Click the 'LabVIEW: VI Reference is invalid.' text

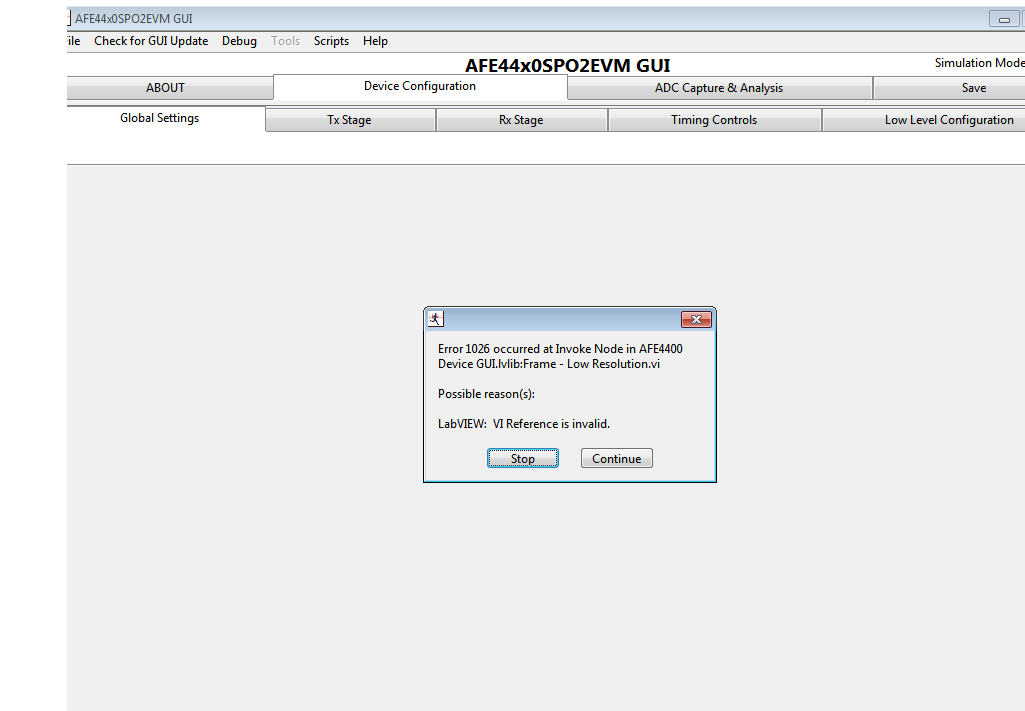[524, 423]
